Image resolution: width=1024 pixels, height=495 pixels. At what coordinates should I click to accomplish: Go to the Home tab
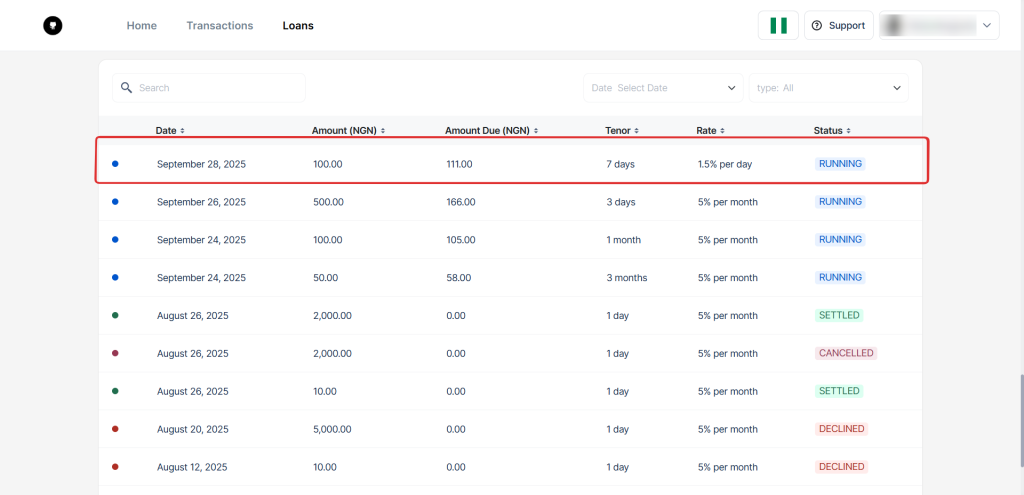[x=141, y=26]
